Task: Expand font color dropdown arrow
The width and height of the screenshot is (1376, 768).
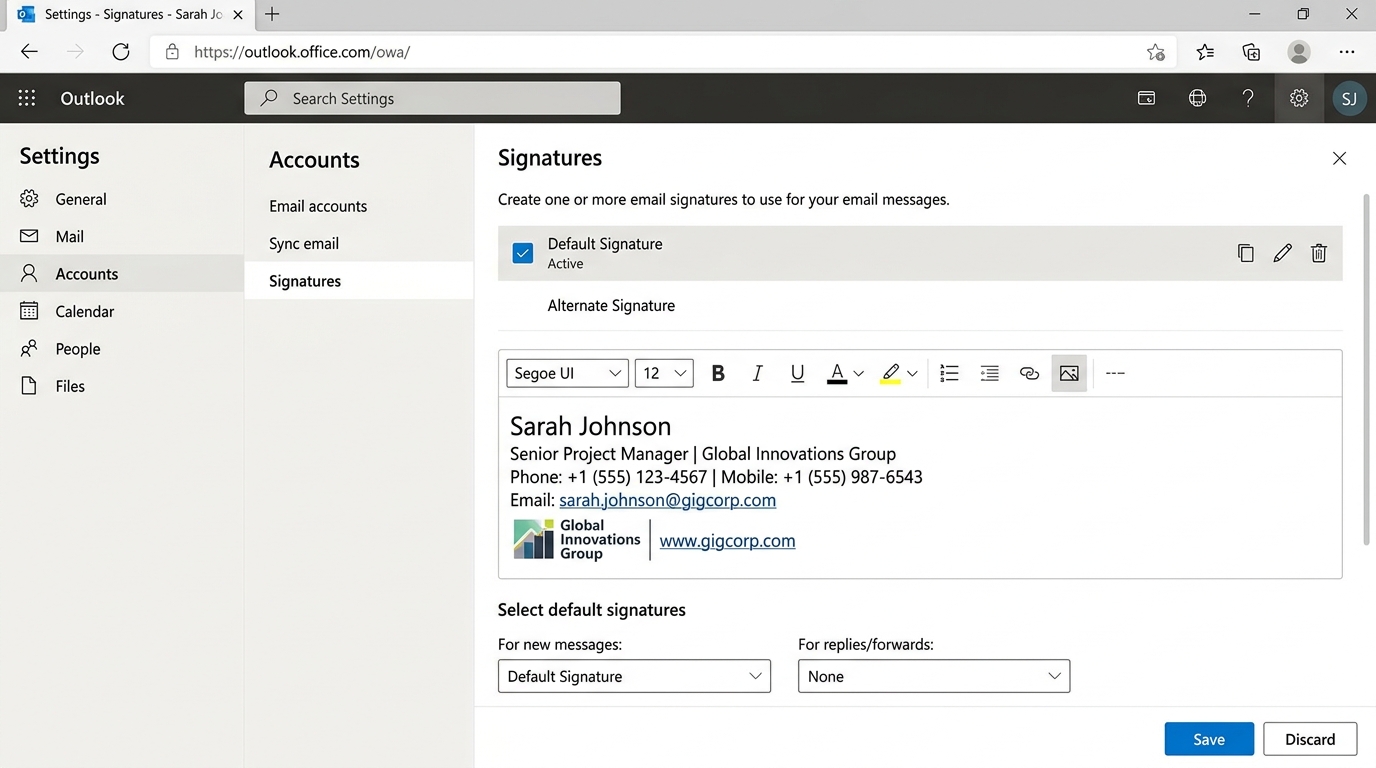Action: pos(859,373)
